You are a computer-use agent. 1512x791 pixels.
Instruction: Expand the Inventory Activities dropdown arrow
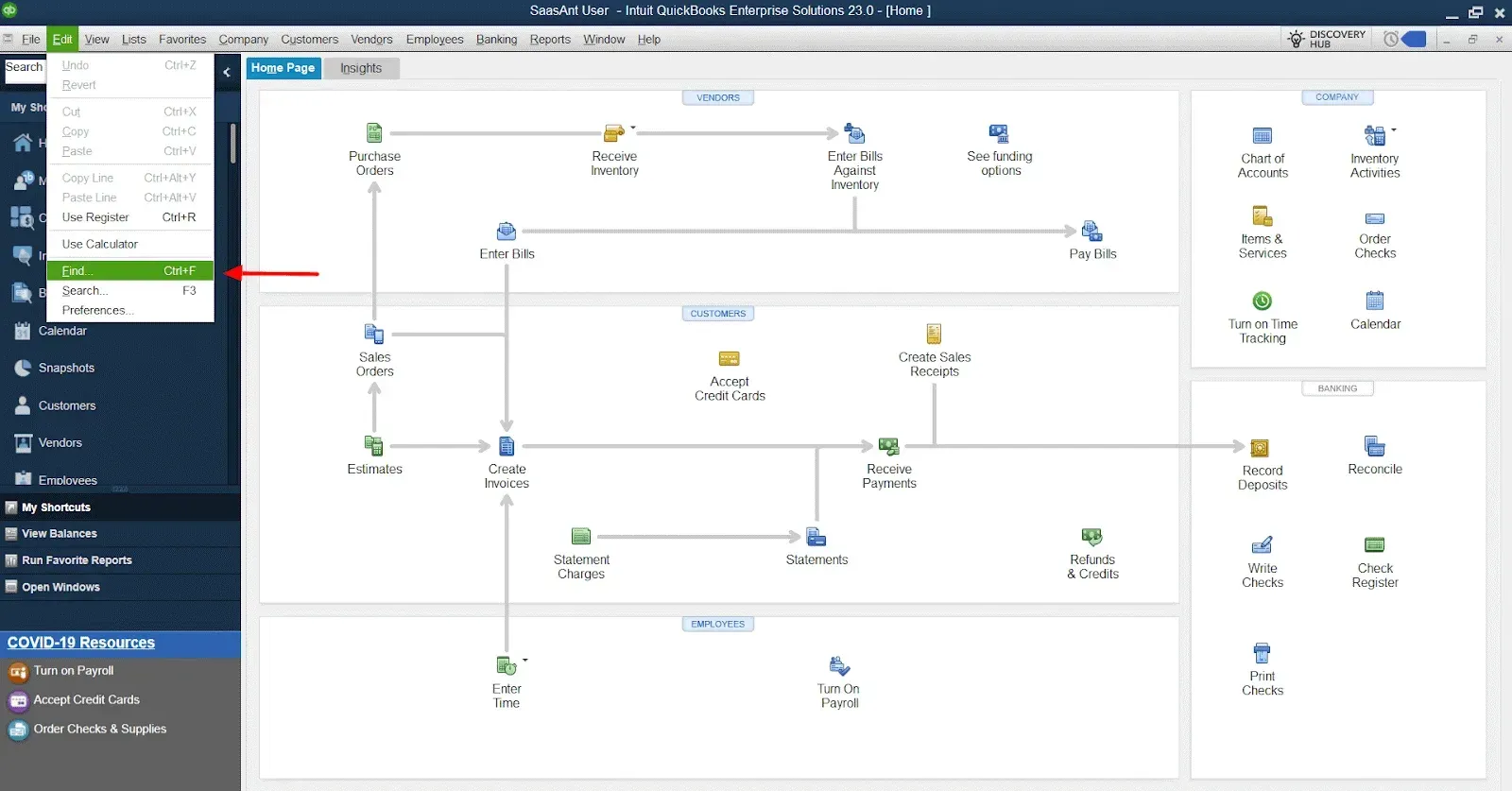click(1394, 130)
